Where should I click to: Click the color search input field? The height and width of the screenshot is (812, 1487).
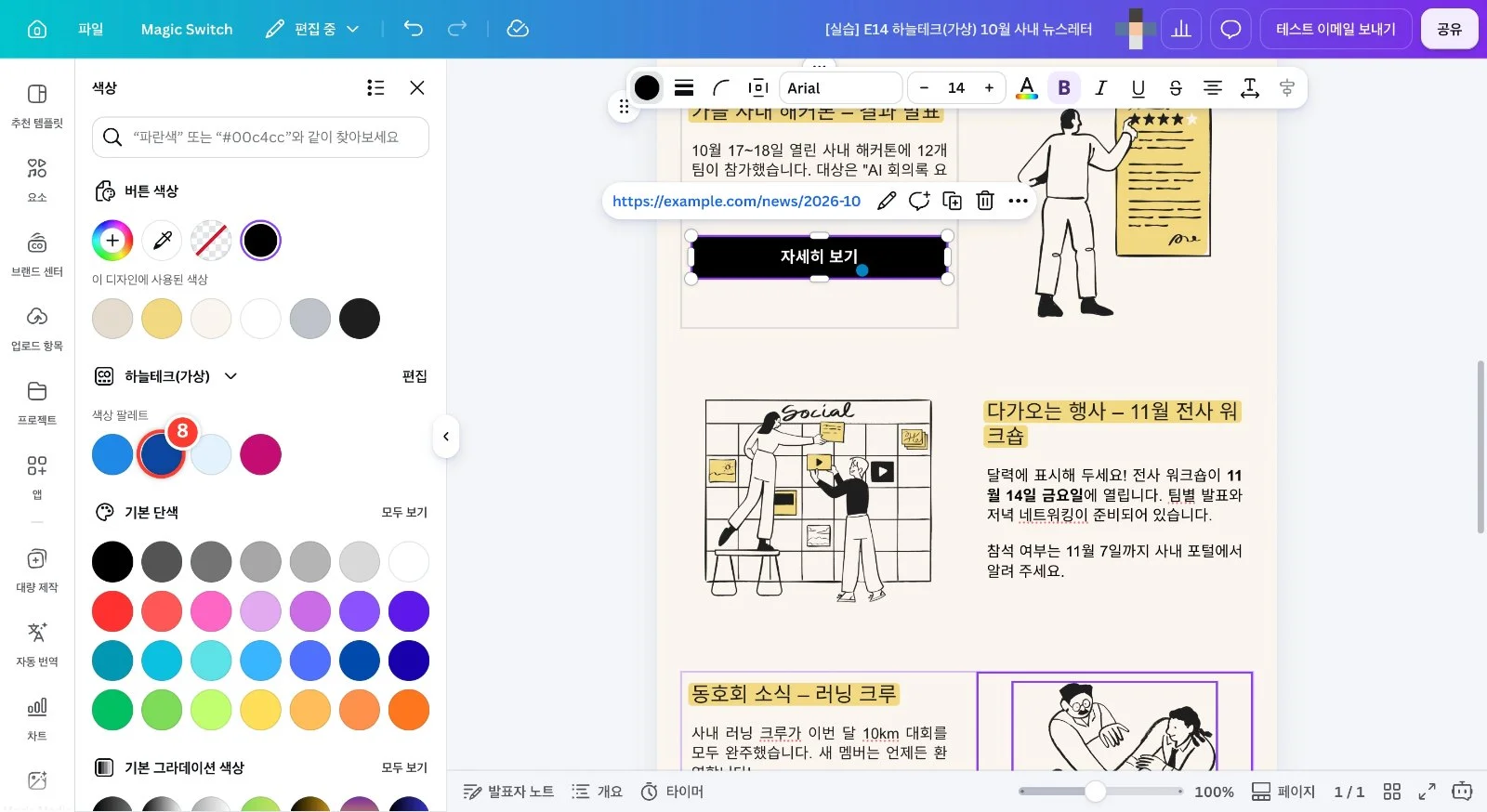[x=260, y=138]
